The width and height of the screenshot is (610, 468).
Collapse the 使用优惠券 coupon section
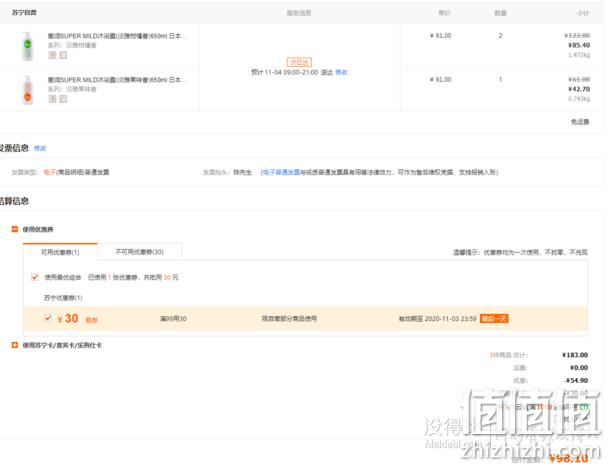[x=15, y=229]
